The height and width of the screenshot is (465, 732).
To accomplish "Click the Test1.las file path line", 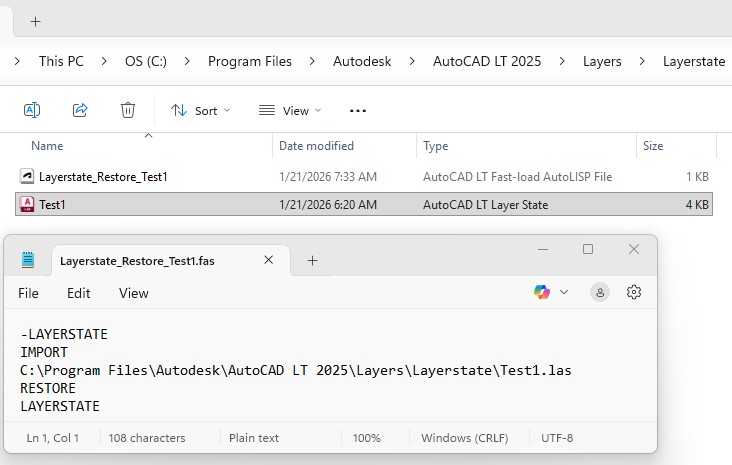I will pos(296,370).
